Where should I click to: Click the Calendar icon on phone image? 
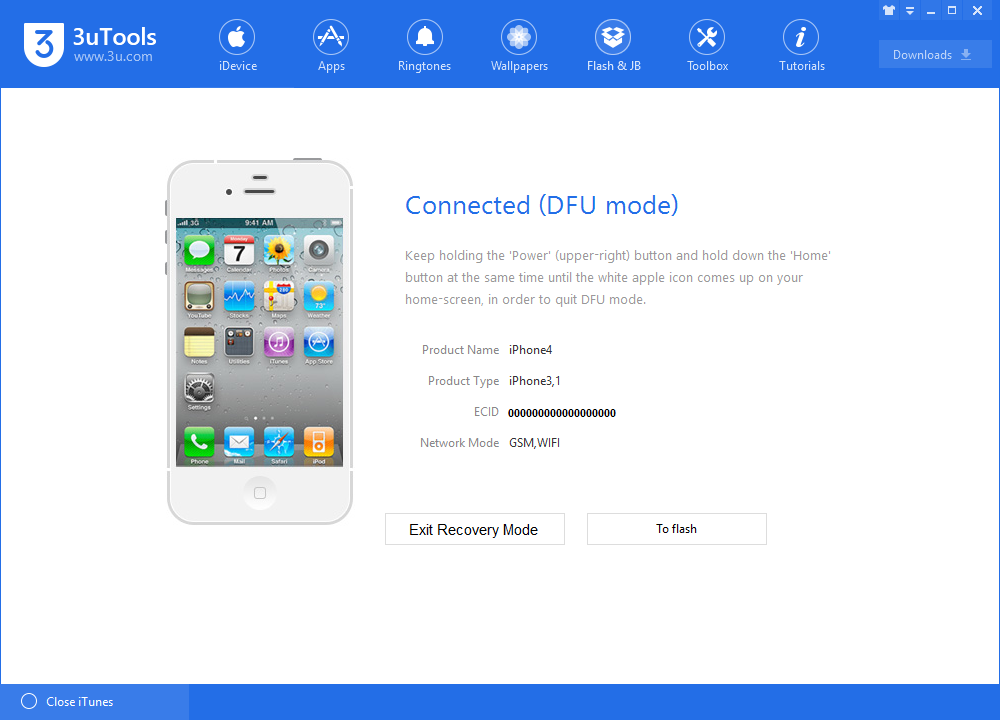pos(239,250)
